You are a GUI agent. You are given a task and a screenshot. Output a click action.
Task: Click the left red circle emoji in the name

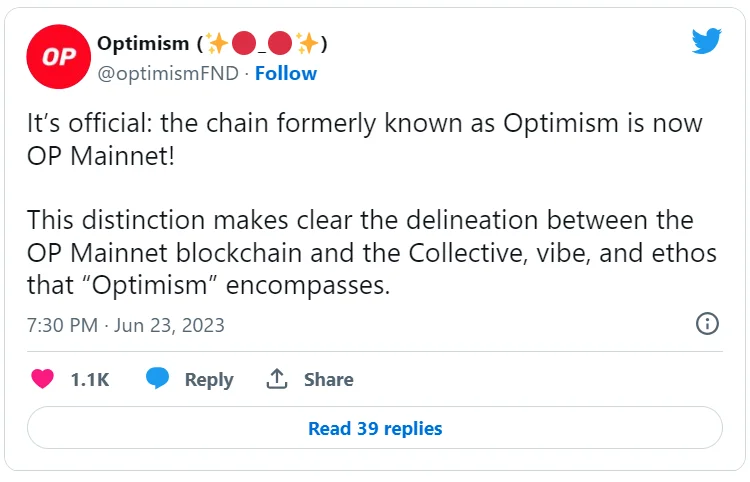(244, 44)
